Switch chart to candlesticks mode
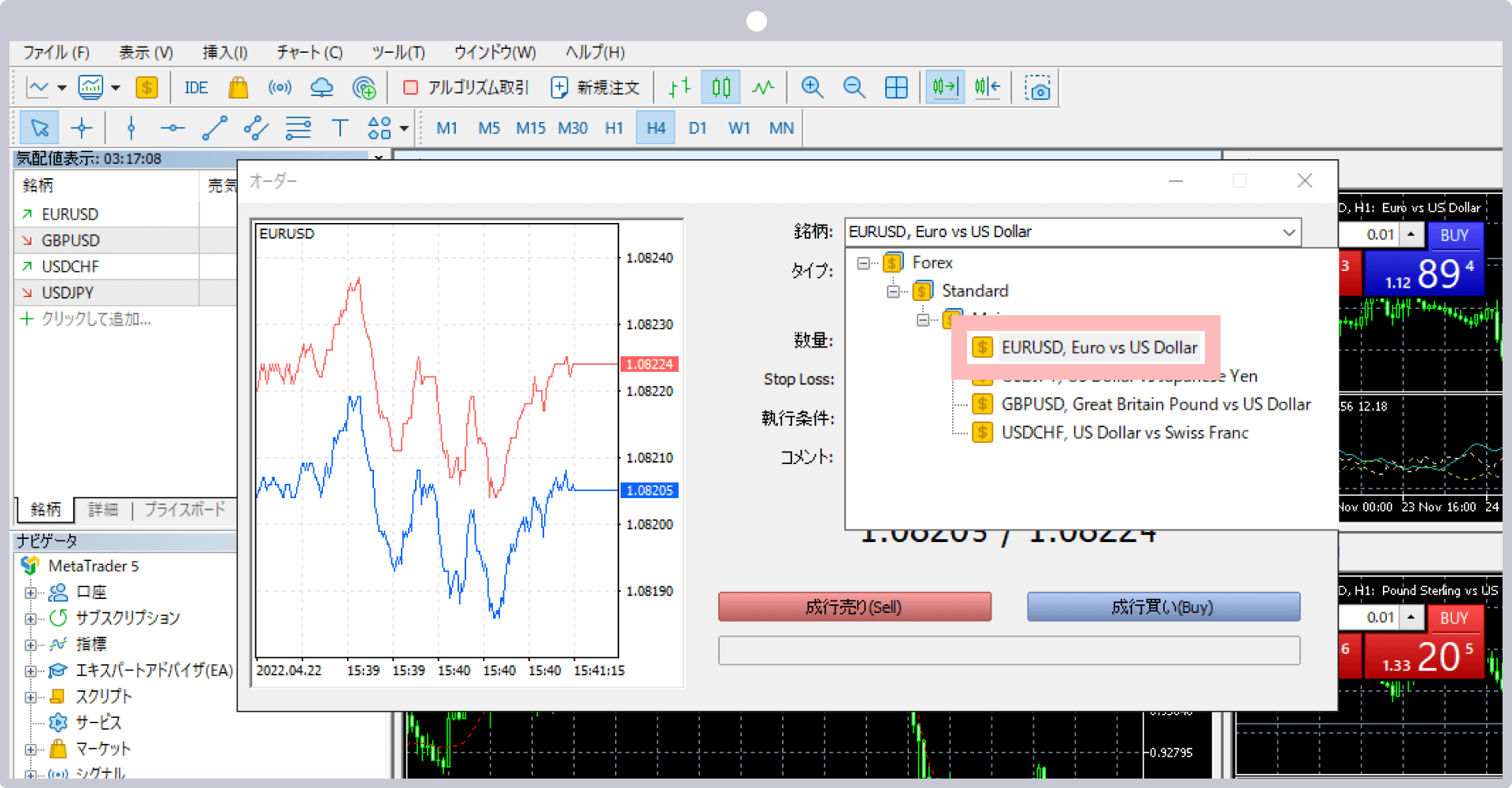 pyautogui.click(x=721, y=87)
